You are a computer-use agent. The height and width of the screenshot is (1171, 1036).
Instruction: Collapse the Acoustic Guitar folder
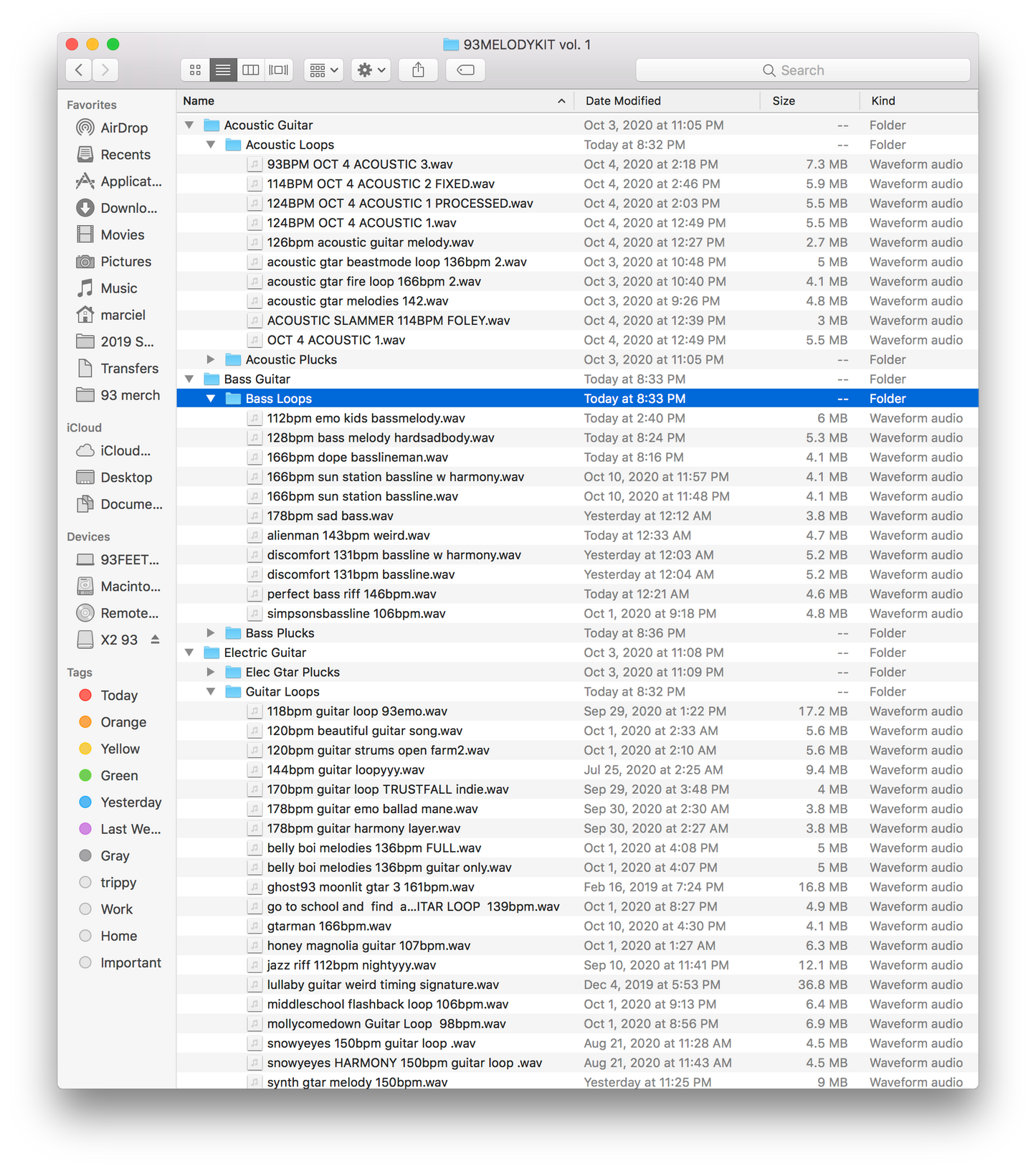(x=189, y=125)
